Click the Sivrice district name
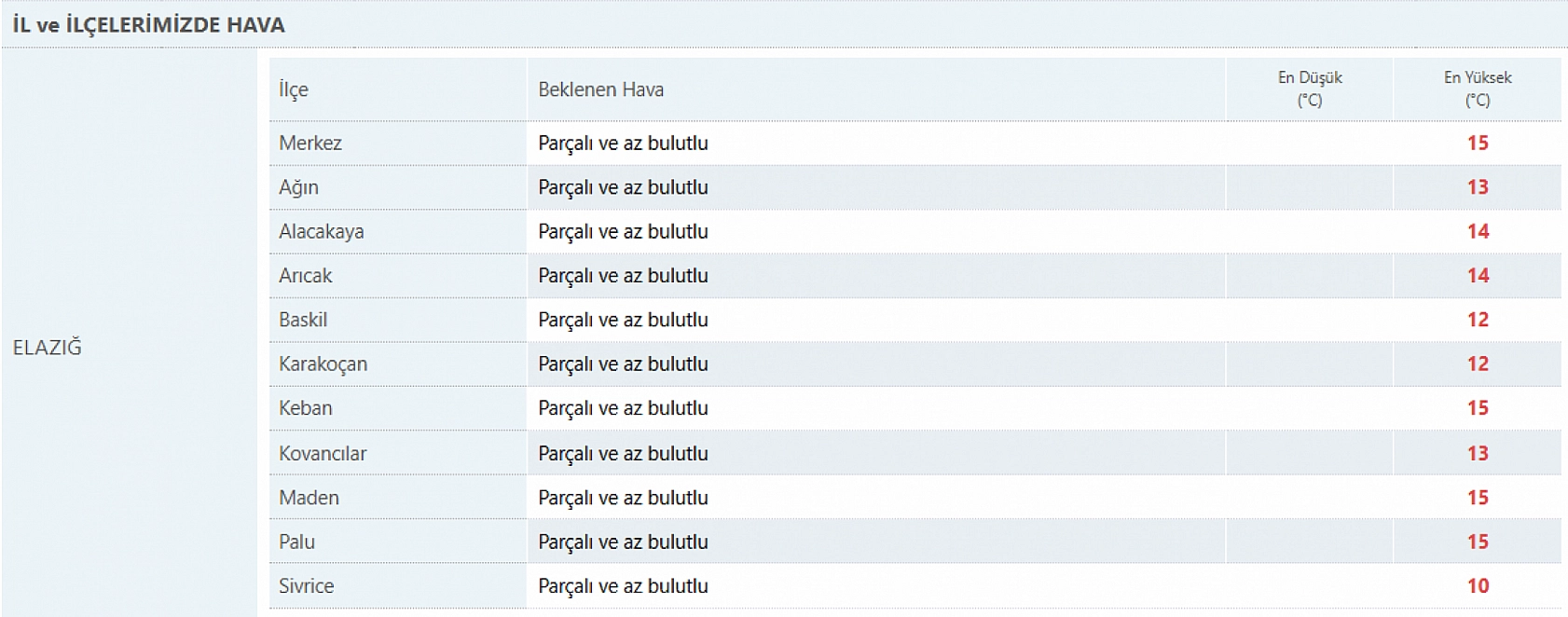 click(x=306, y=586)
